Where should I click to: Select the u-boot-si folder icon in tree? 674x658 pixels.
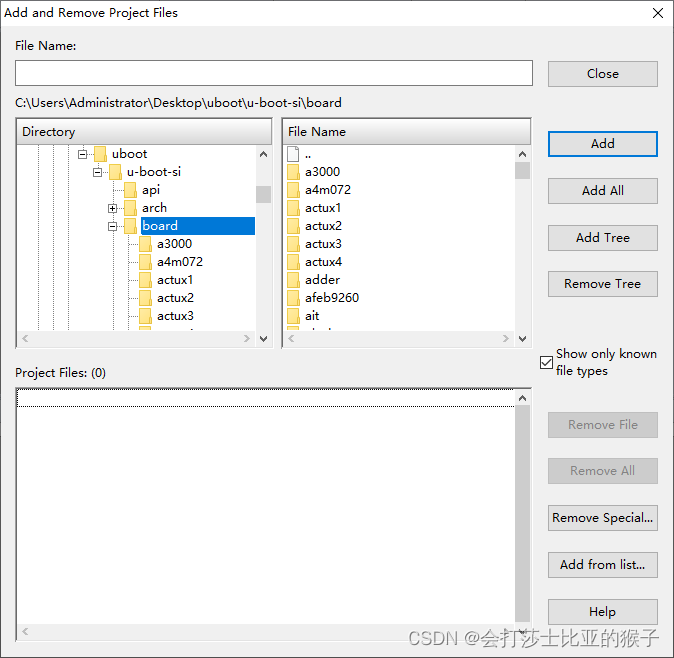pos(115,172)
